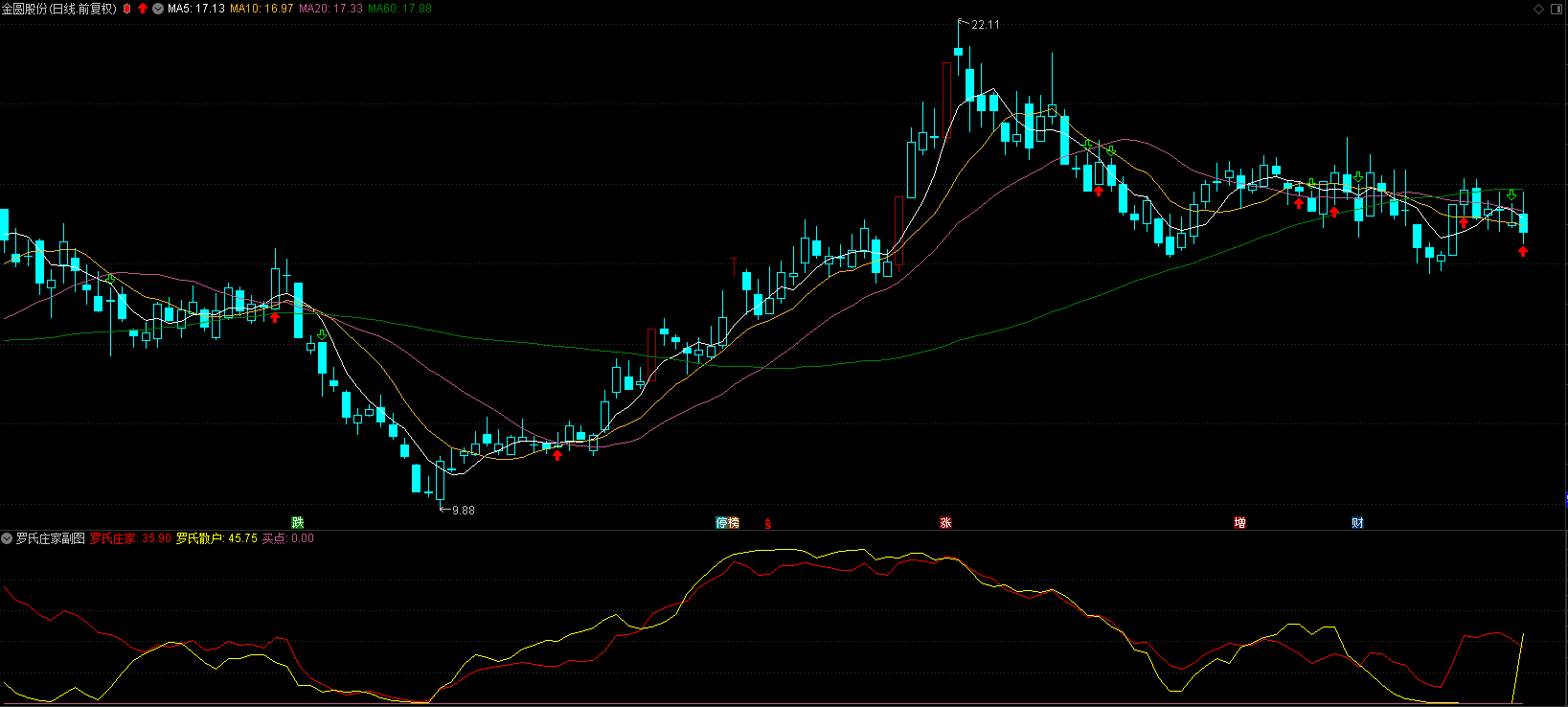Select the MA5: 17.13 indicator label
The height and width of the screenshot is (707, 1568).
click(x=196, y=9)
